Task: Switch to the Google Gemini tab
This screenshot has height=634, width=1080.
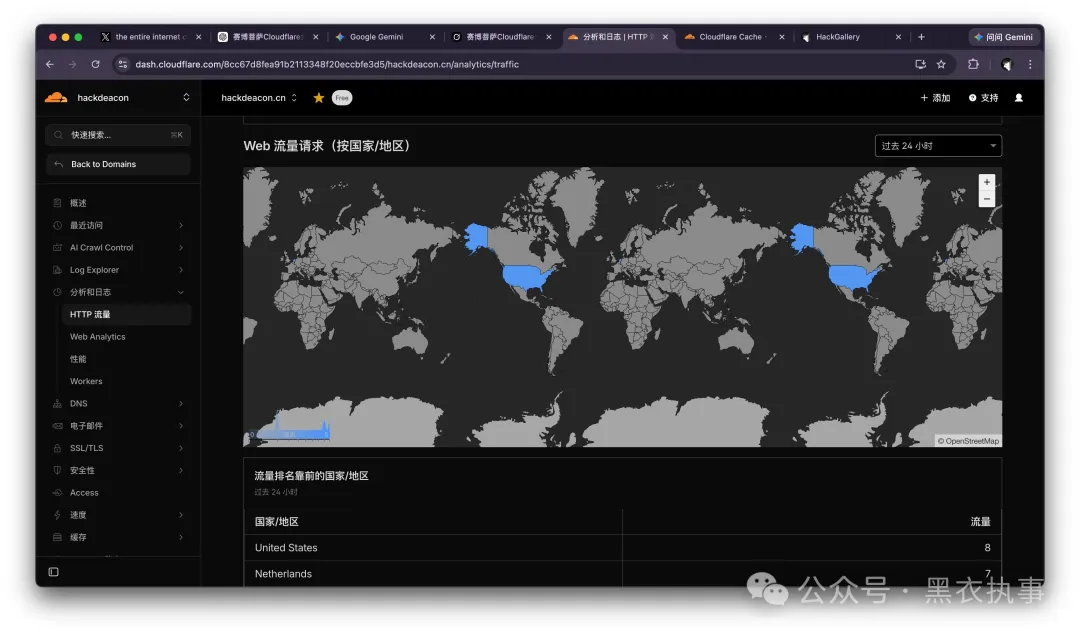Action: (x=384, y=37)
